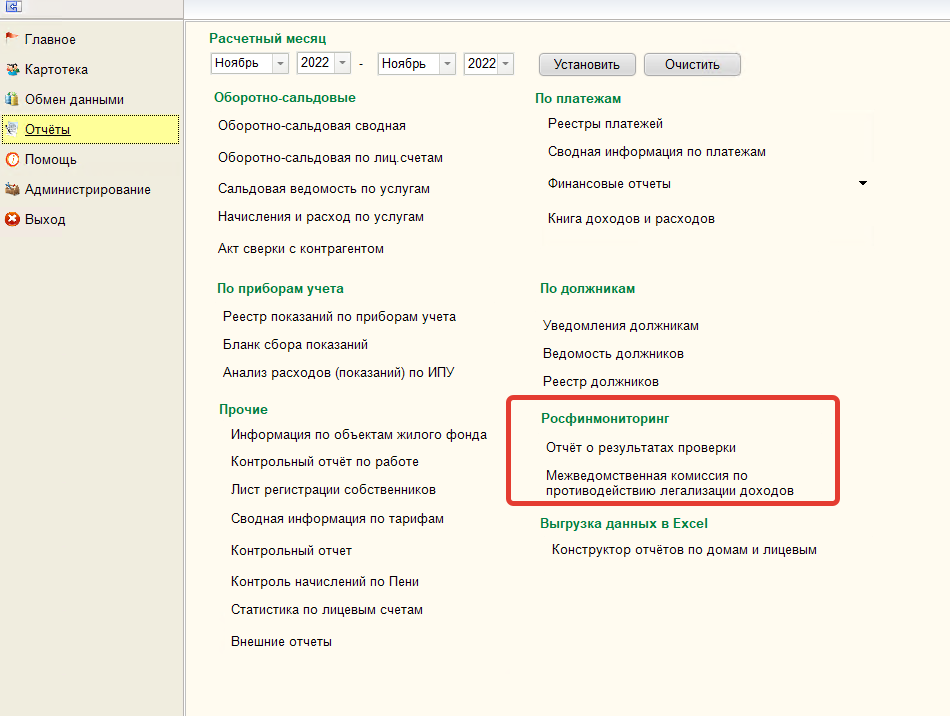Select Выход in the sidebar
This screenshot has width=950, height=716.
coord(45,220)
